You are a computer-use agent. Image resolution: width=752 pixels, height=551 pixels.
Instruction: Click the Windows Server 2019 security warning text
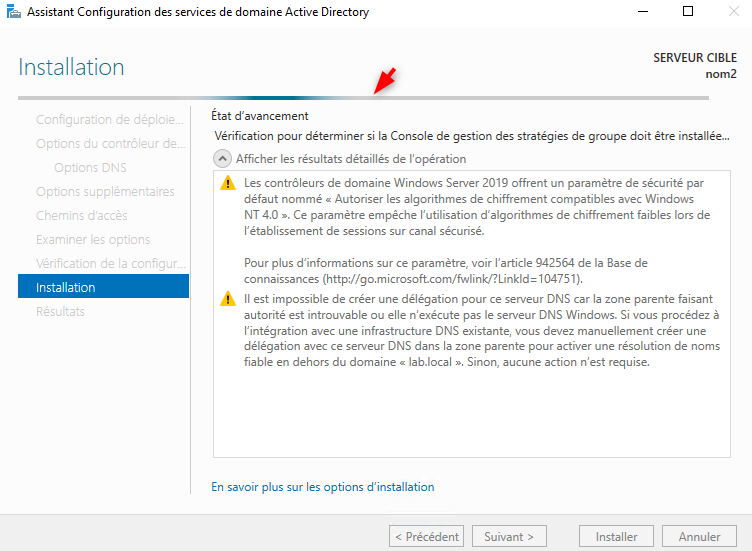click(477, 207)
